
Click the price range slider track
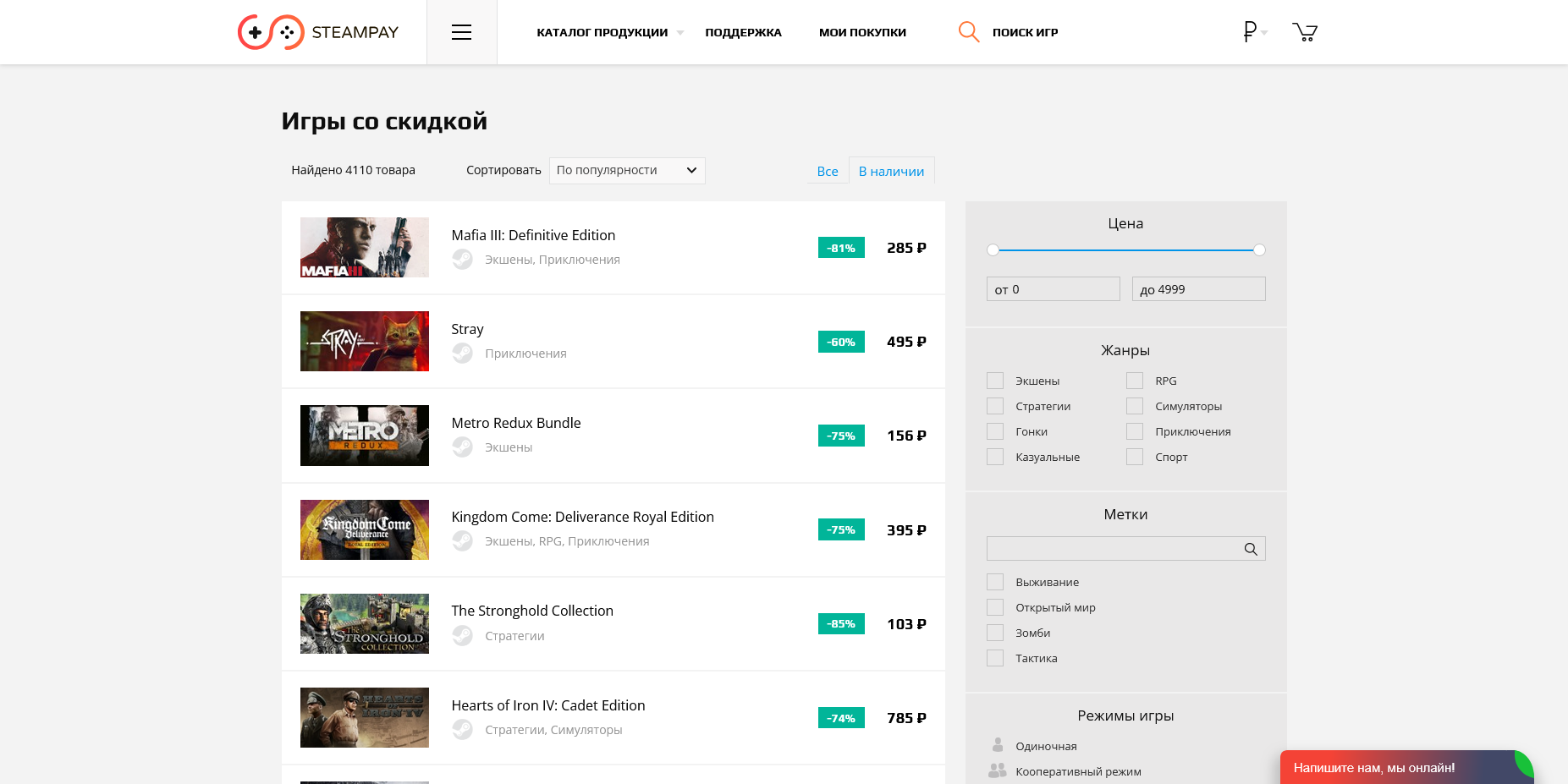pyautogui.click(x=1125, y=249)
